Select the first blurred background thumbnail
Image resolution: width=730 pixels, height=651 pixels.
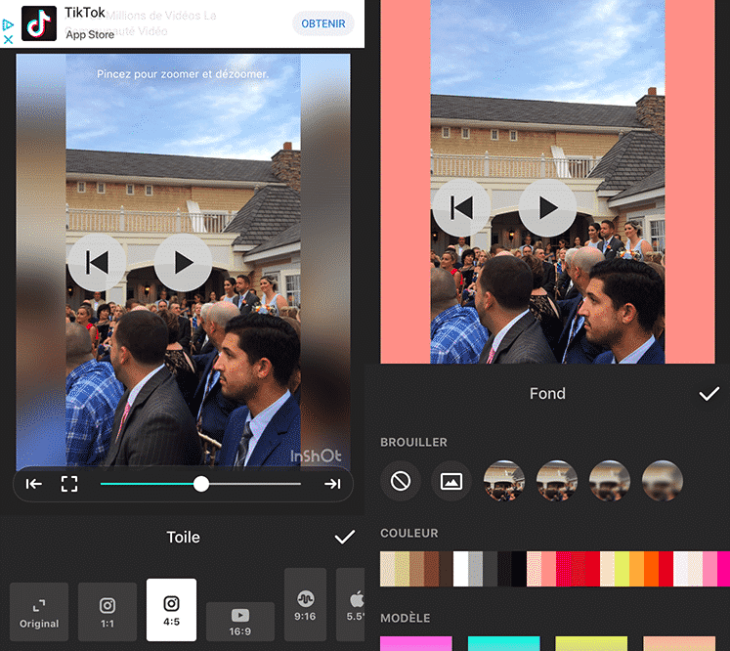[504, 481]
